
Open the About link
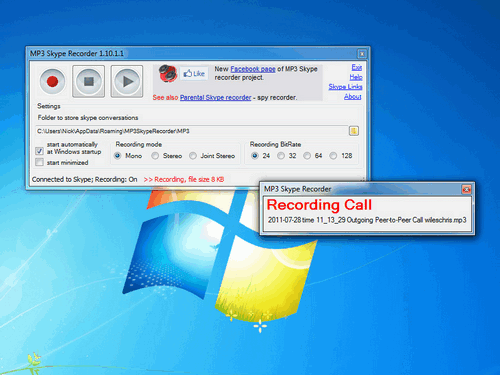[x=353, y=96]
